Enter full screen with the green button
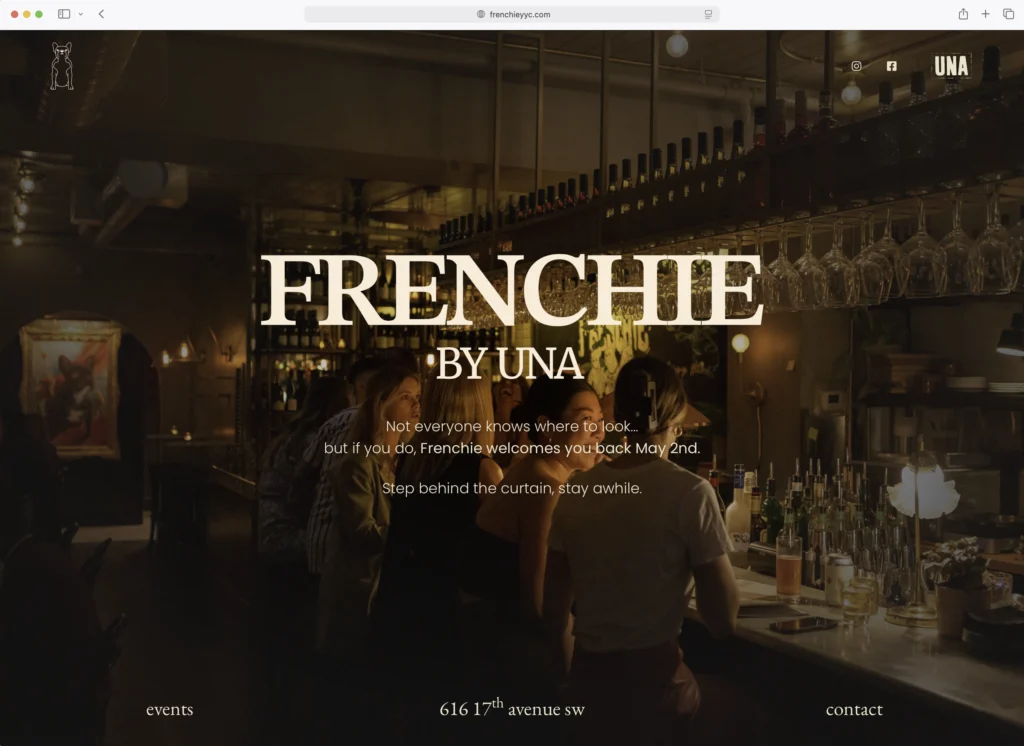This screenshot has height=746, width=1024. (x=39, y=14)
